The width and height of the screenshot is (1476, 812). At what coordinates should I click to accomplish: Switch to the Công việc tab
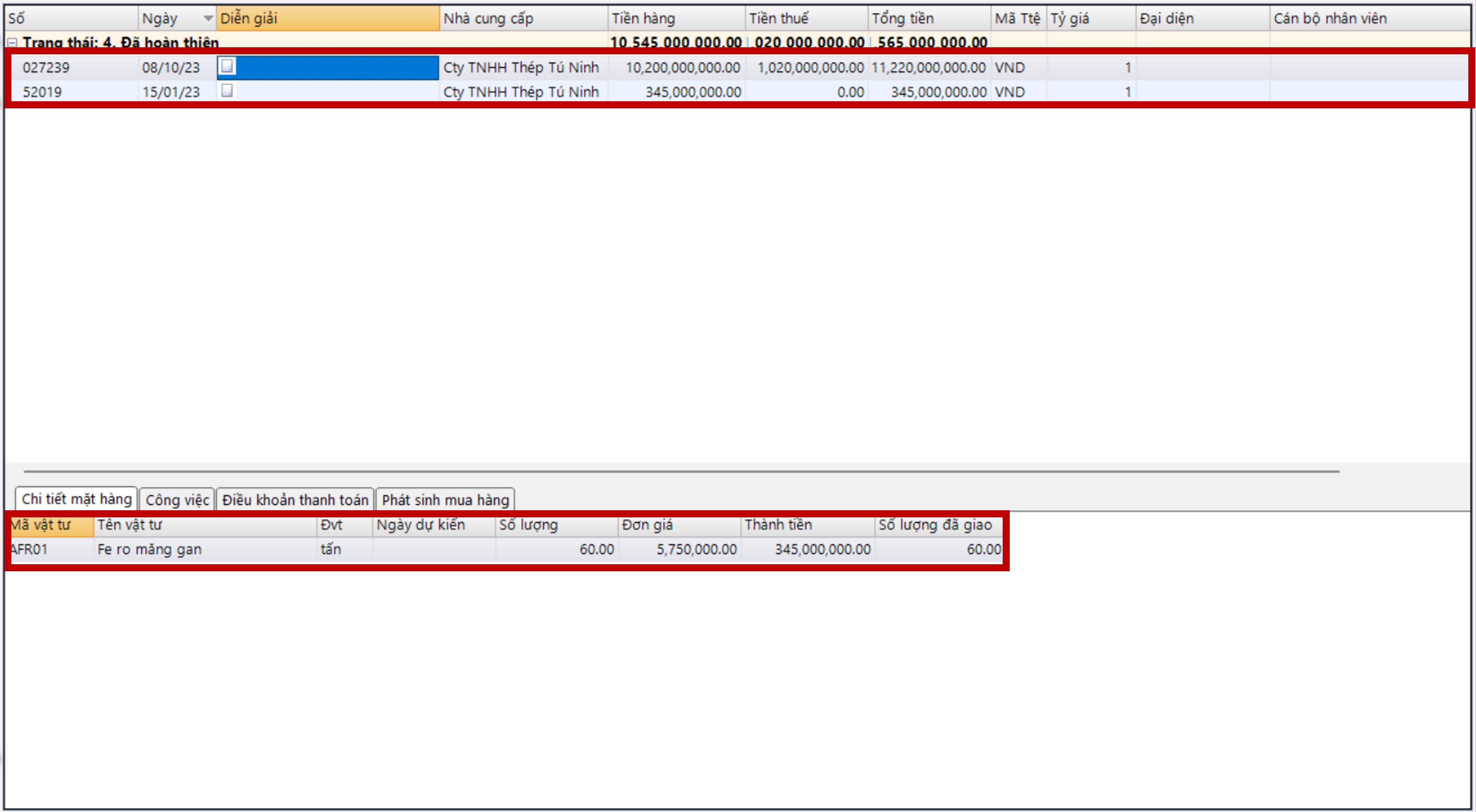pos(177,499)
